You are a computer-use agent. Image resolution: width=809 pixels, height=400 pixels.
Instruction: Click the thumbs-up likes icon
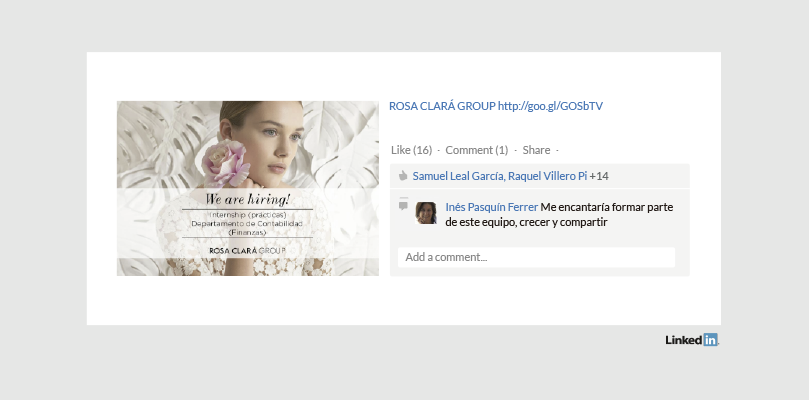tap(403, 176)
